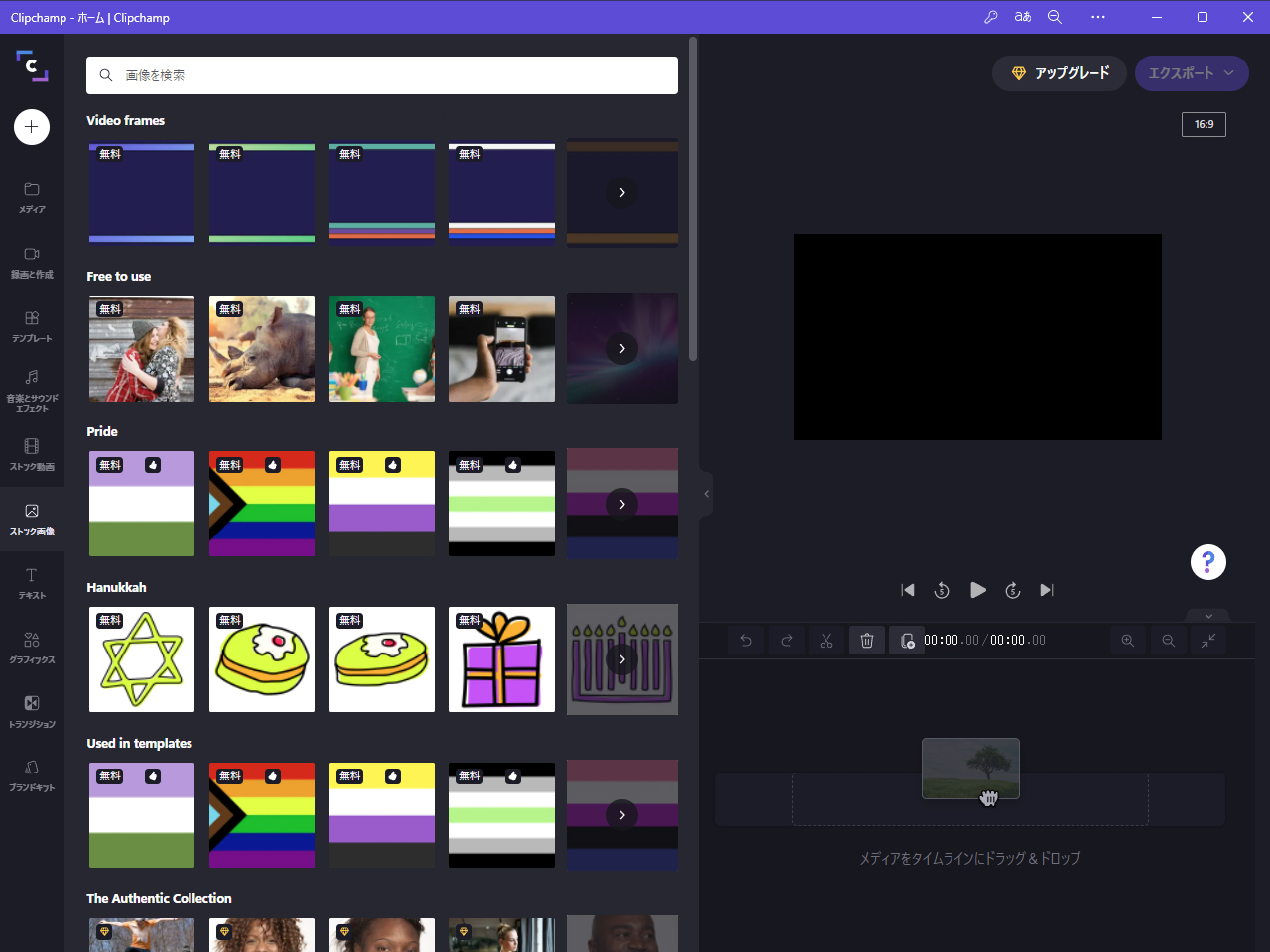Screen dimensions: 1270x952
Task: Select the hand holding phone thumbnail
Action: [x=502, y=348]
